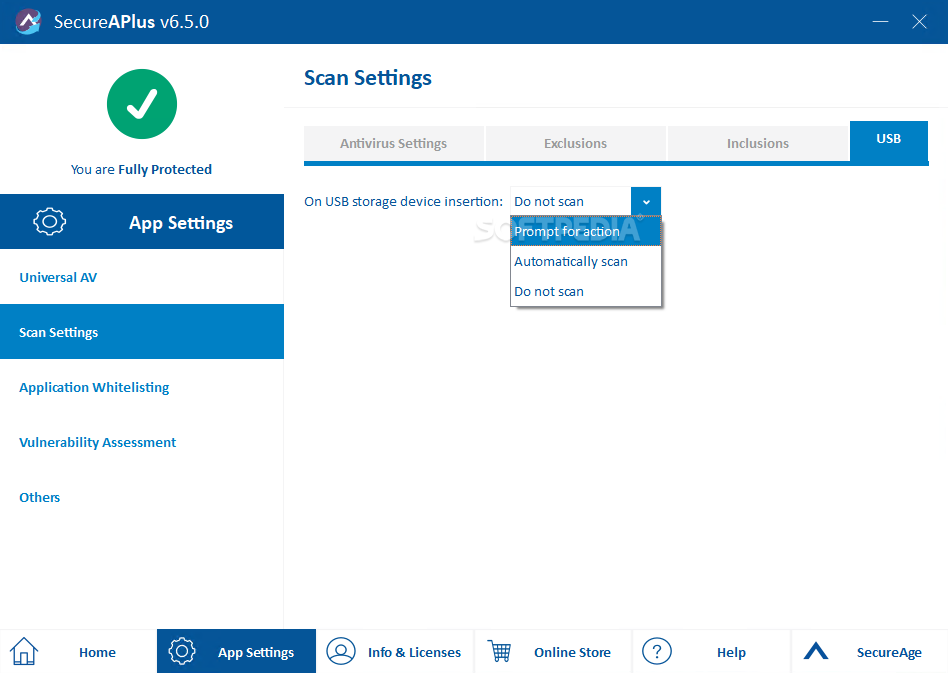Select Scan Settings in the sidebar
This screenshot has width=948, height=673.
coord(141,332)
